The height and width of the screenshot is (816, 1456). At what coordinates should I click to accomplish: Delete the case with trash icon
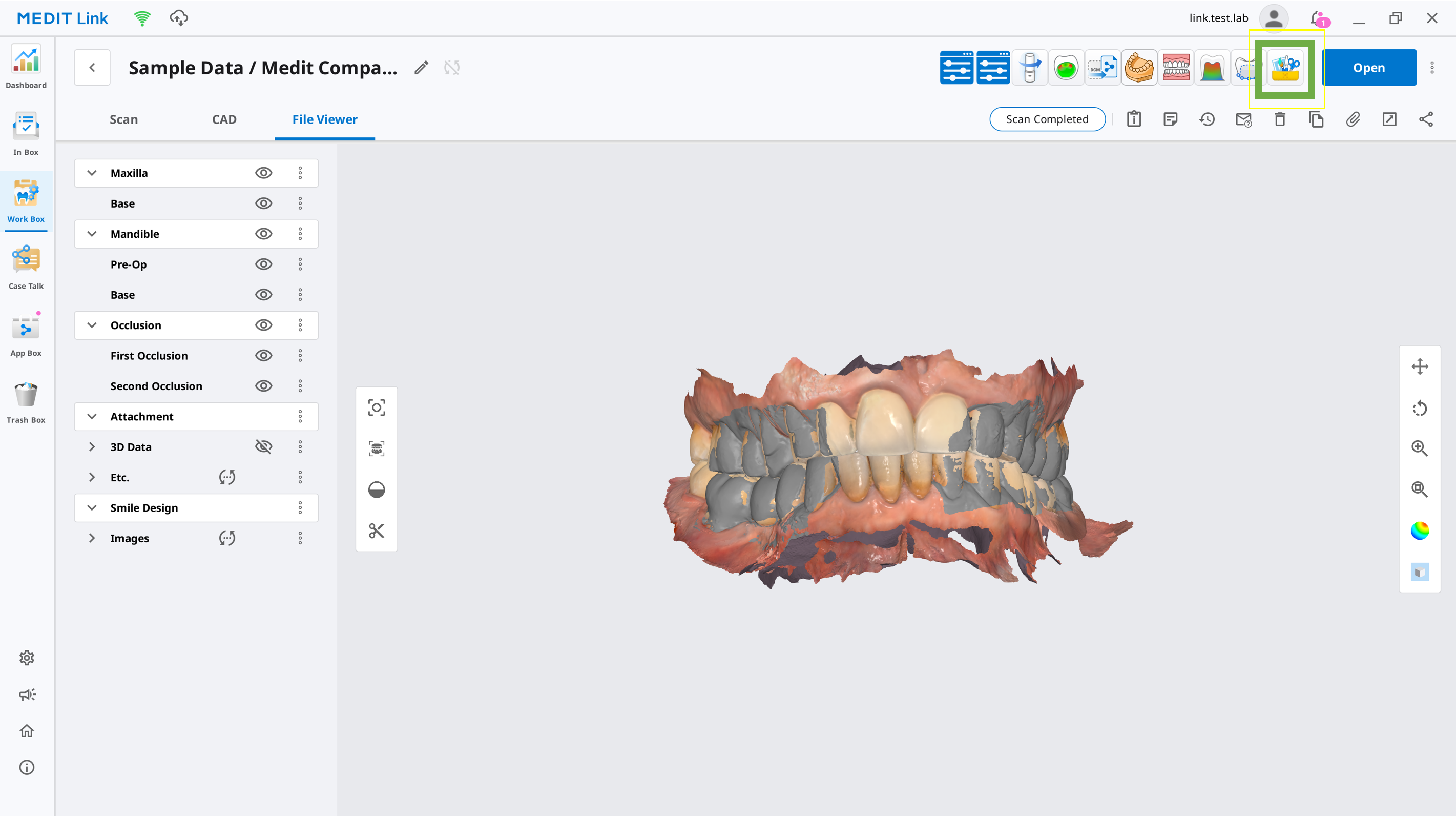click(1280, 119)
